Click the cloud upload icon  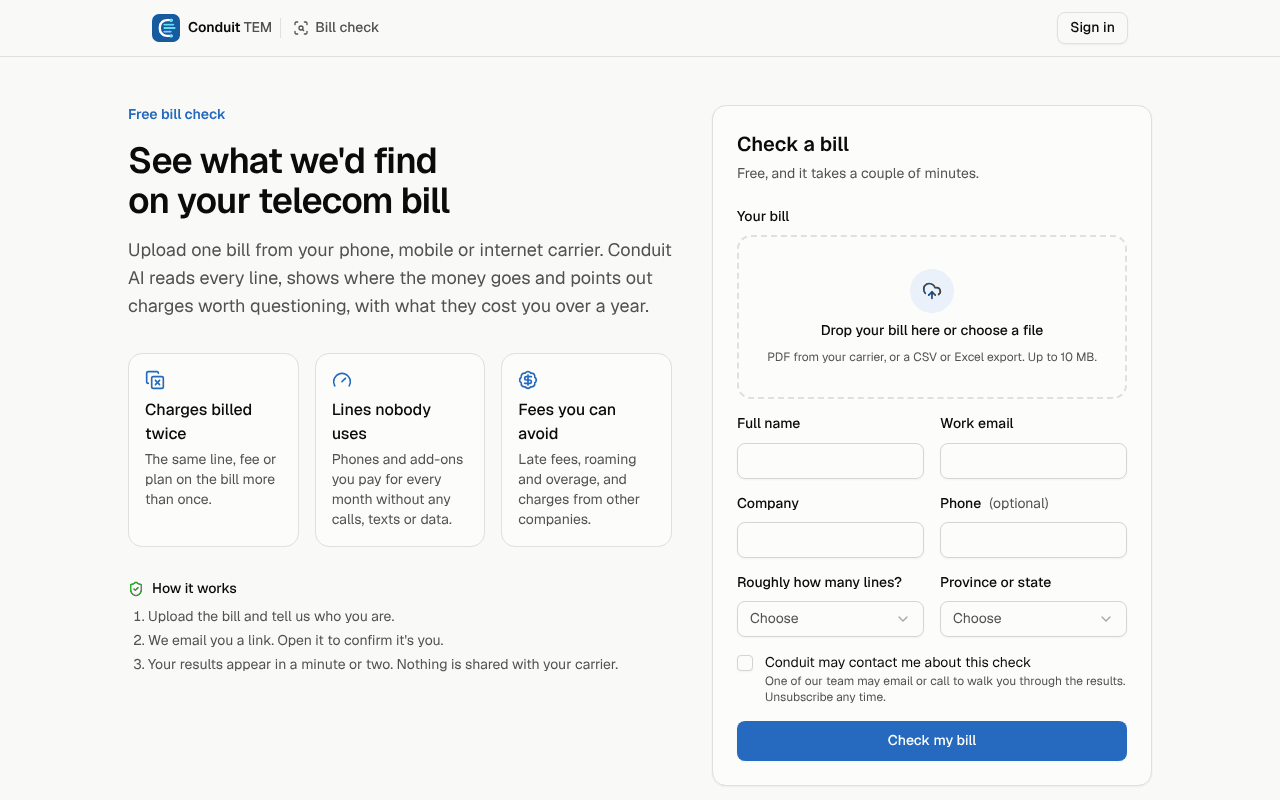tap(932, 291)
